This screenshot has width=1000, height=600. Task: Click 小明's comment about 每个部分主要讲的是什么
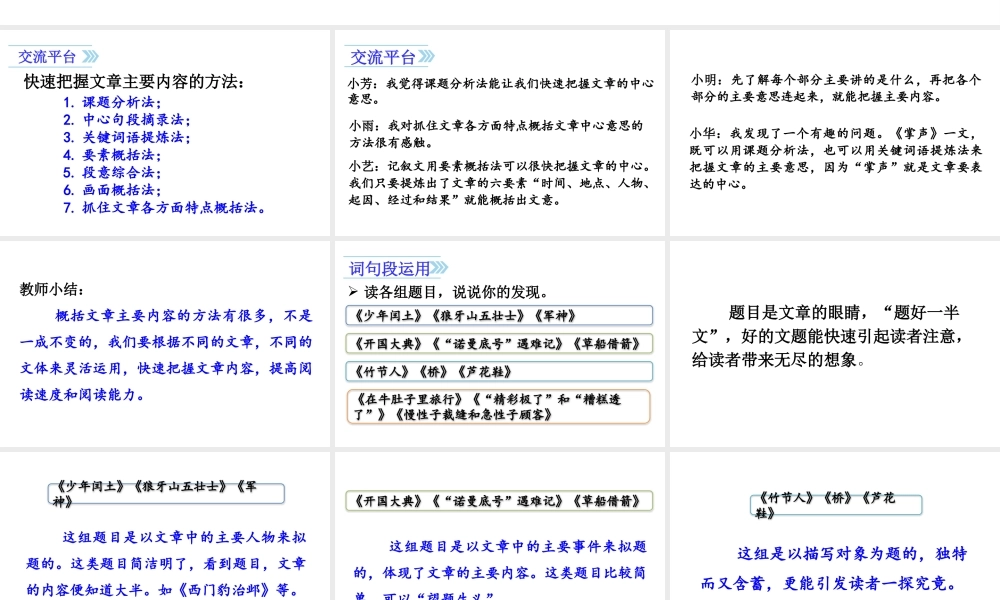click(x=836, y=88)
